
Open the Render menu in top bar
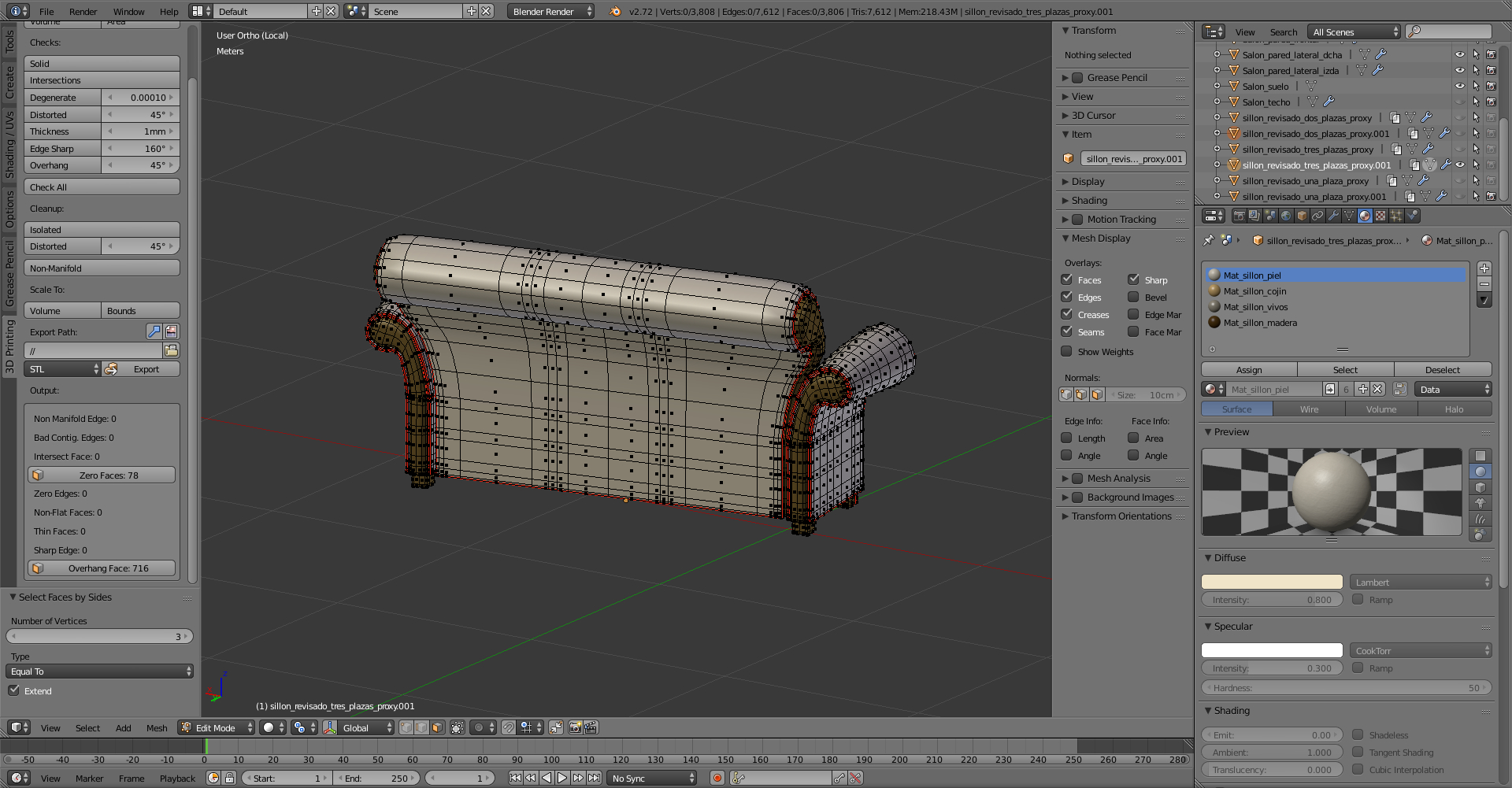point(83,12)
